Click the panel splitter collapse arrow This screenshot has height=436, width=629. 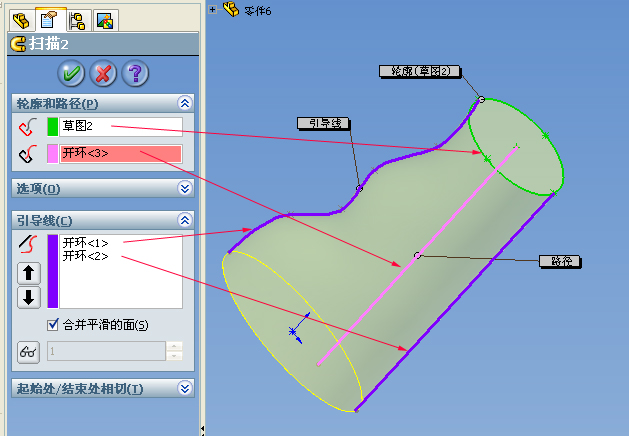click(x=202, y=430)
